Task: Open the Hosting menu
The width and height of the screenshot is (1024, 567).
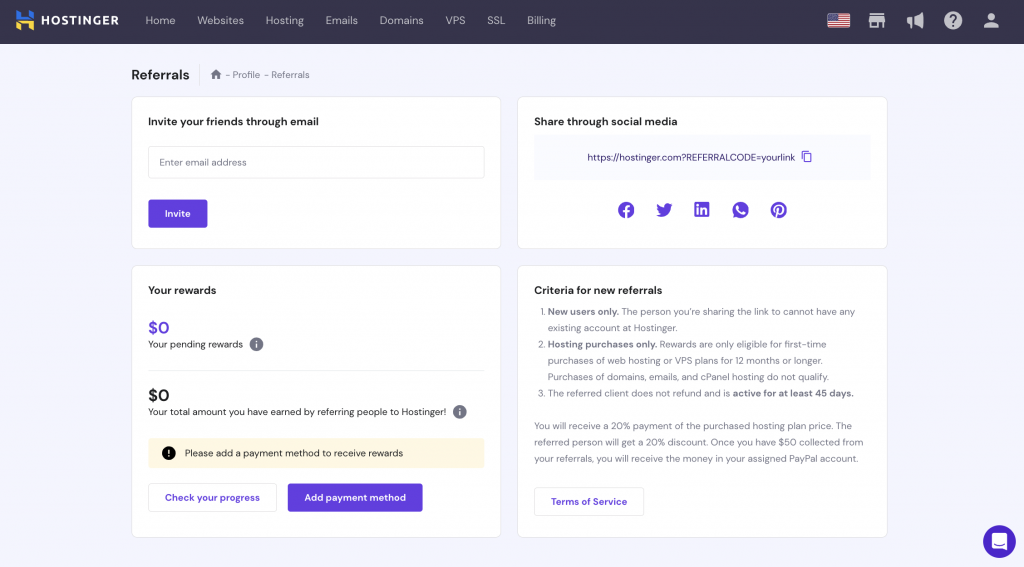Action: pos(285,20)
